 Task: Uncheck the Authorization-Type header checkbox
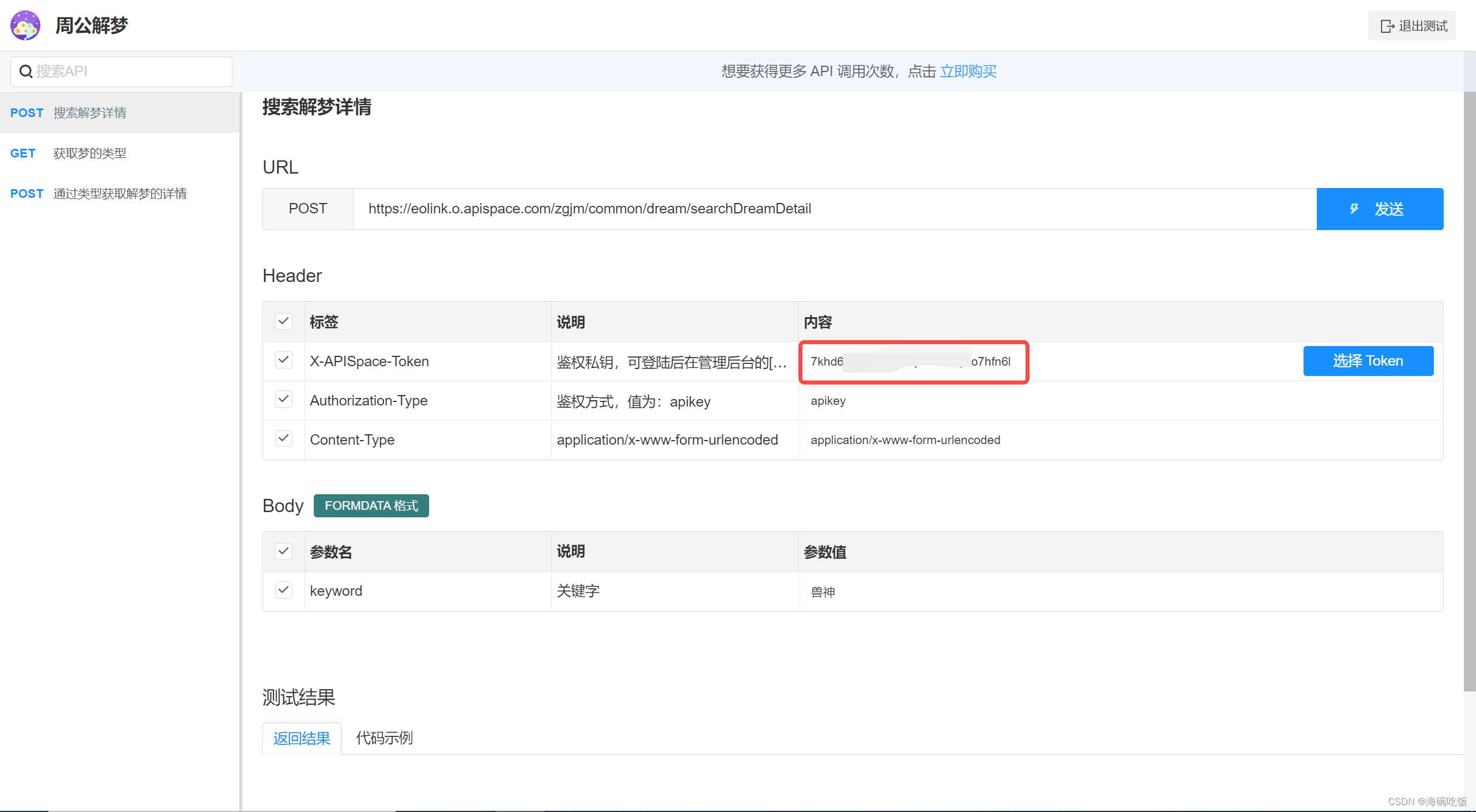[x=283, y=400]
